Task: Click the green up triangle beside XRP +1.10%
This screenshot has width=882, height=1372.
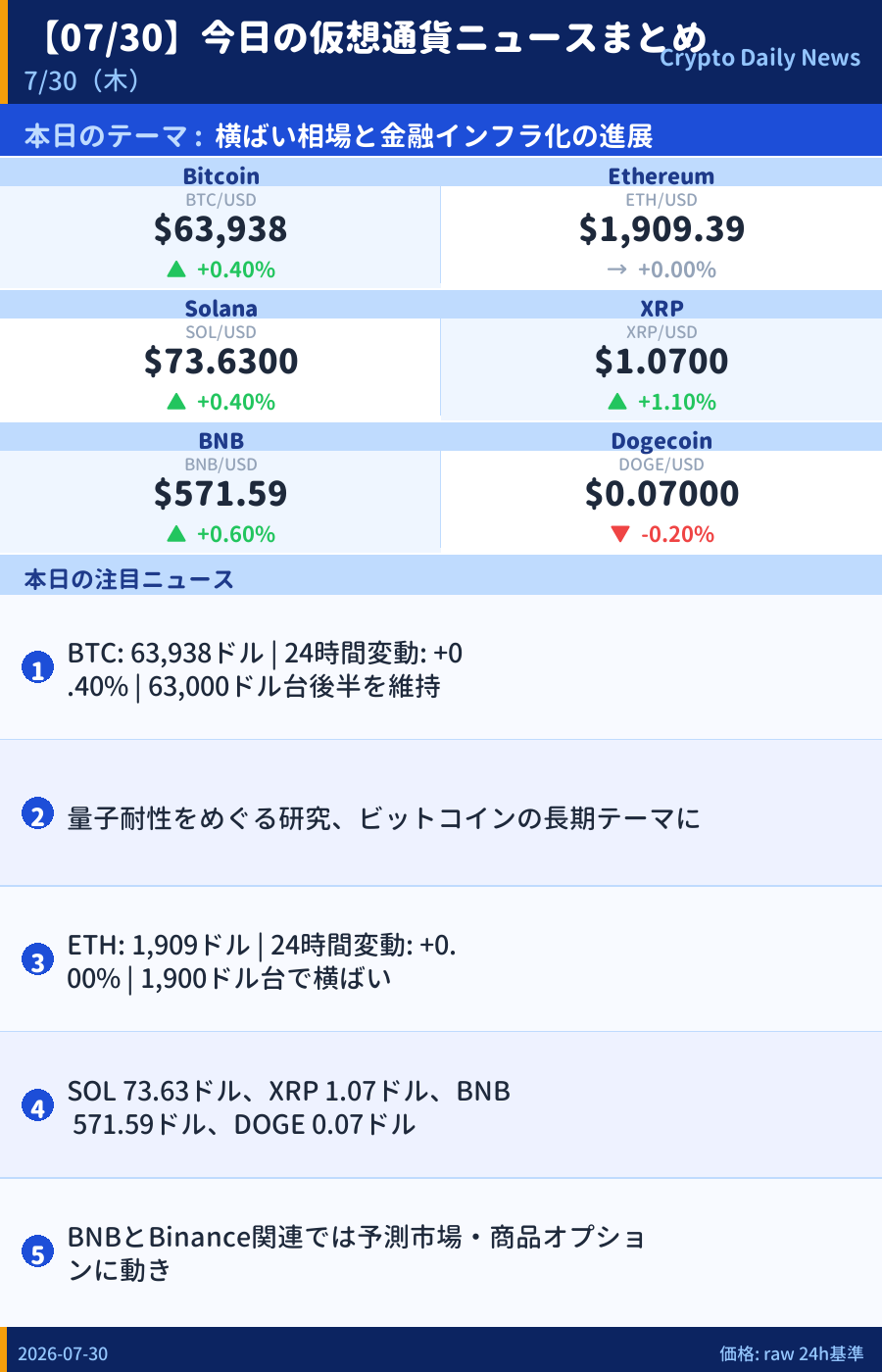Action: [x=617, y=402]
